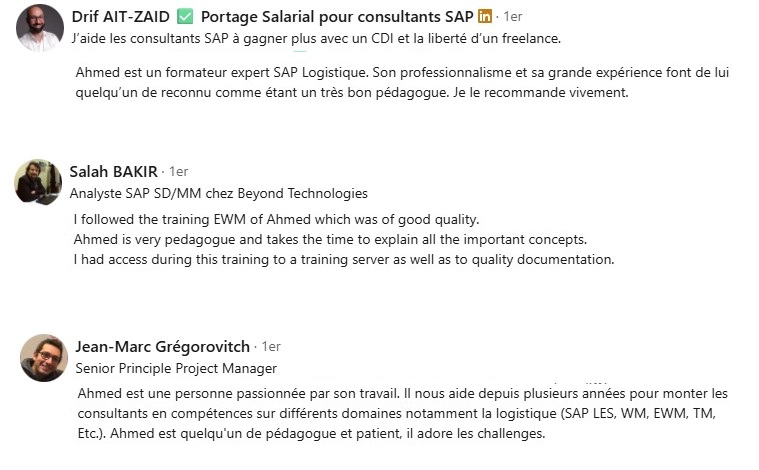
Task: Click "Portage Salarial pour consultants SAP" title
Action: (x=336, y=17)
